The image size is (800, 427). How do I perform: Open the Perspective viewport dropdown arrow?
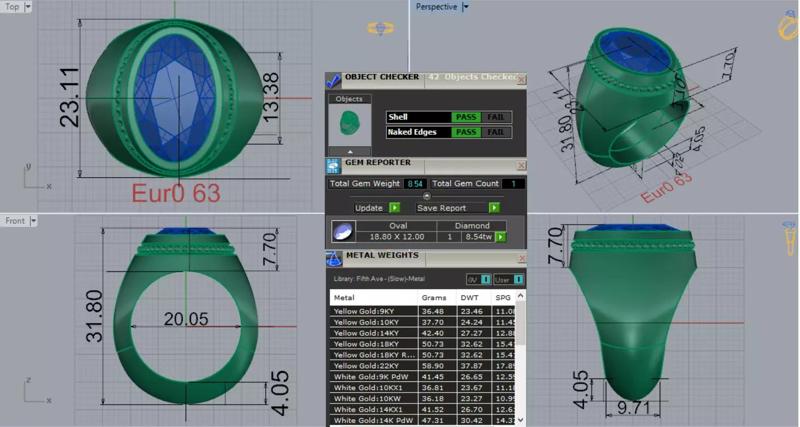click(x=465, y=7)
